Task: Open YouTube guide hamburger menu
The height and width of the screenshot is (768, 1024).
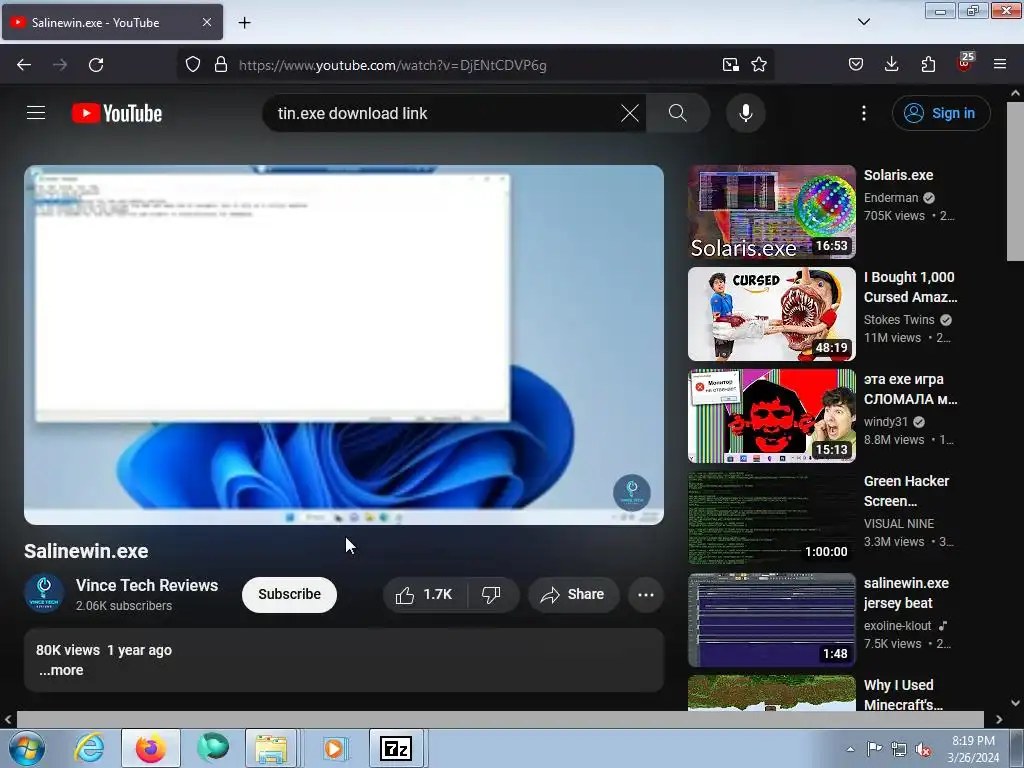Action: coord(36,113)
